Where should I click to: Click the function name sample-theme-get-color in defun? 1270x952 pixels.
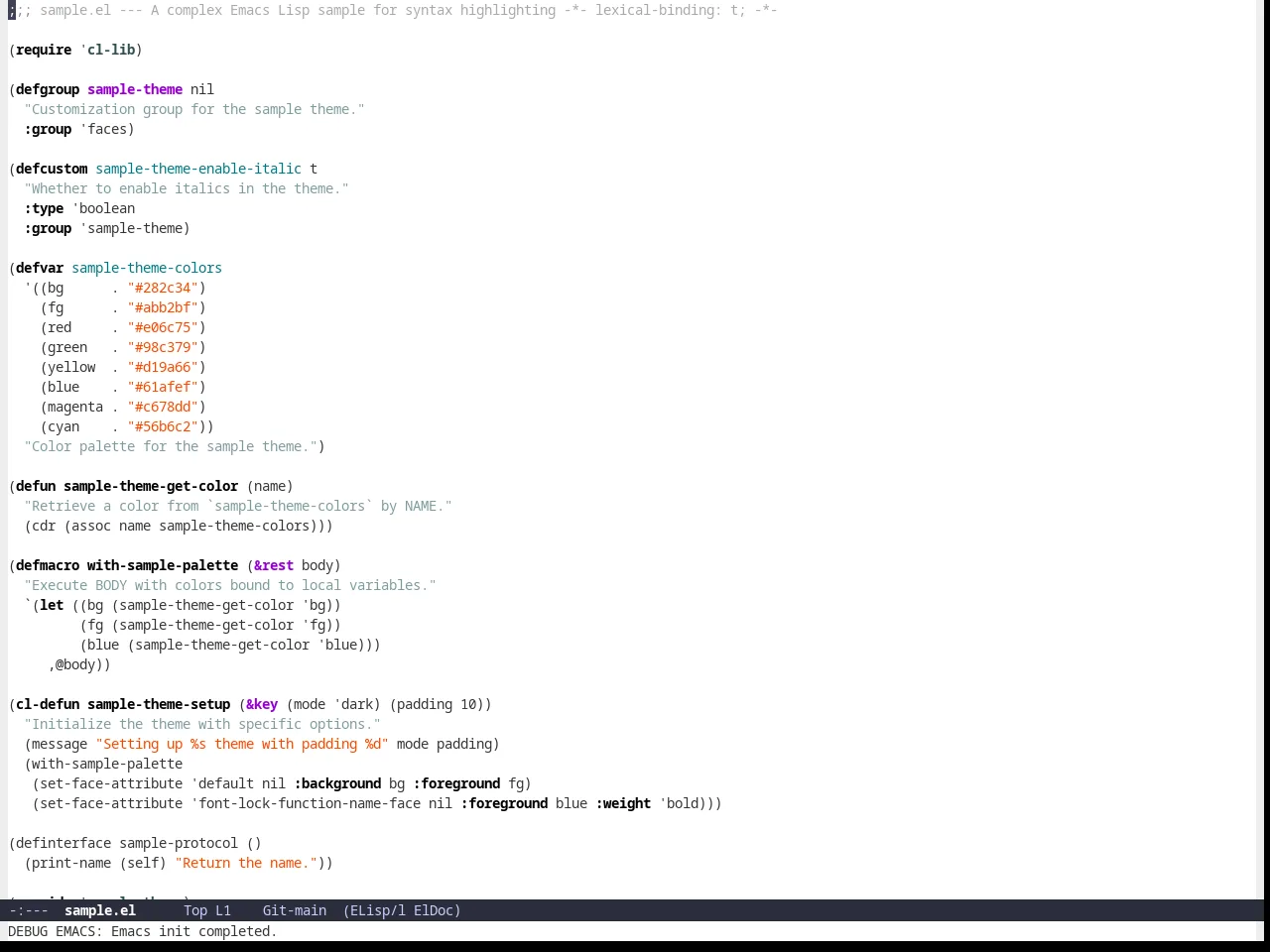pyautogui.click(x=151, y=486)
